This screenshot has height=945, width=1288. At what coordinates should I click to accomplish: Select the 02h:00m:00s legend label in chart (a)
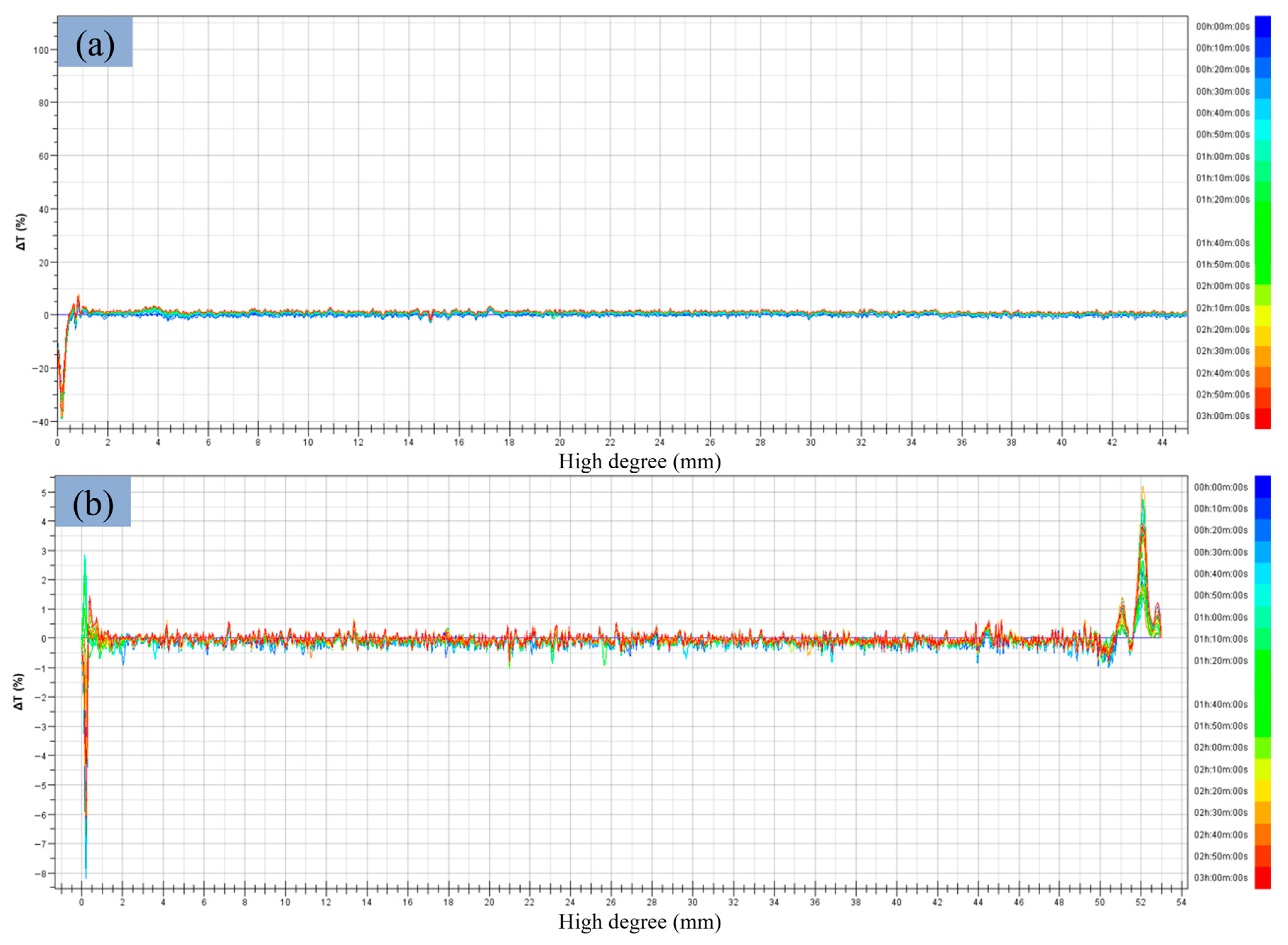point(1223,286)
